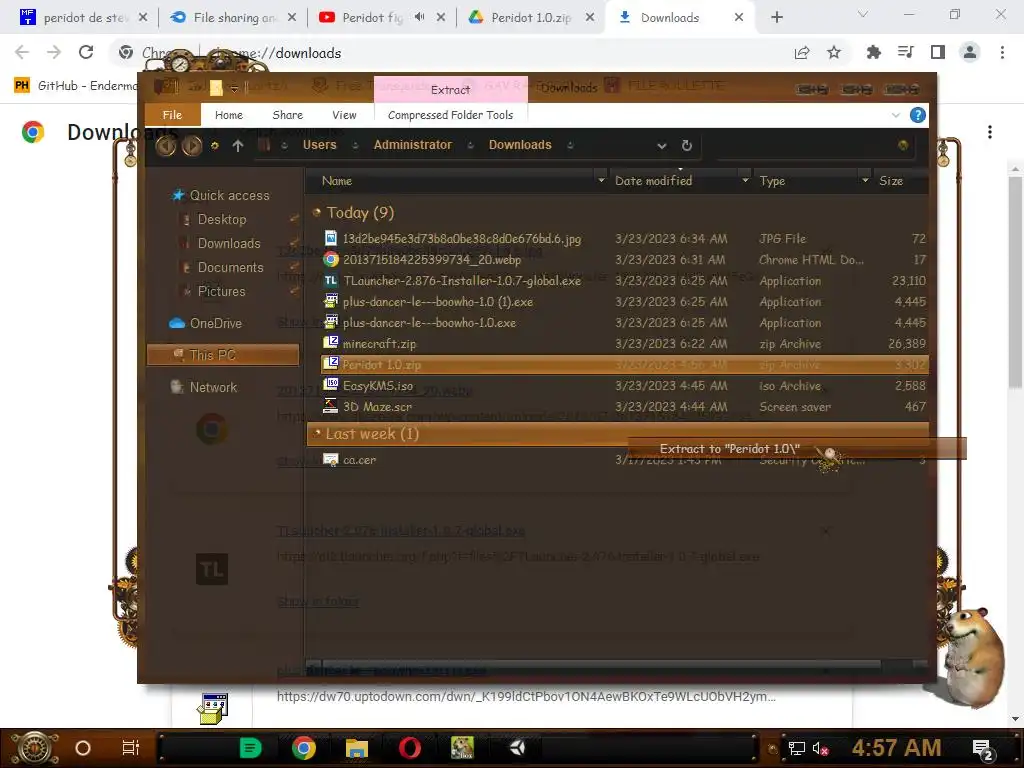Open Downloads in the navigation pane
The height and width of the screenshot is (768, 1024).
(x=229, y=244)
